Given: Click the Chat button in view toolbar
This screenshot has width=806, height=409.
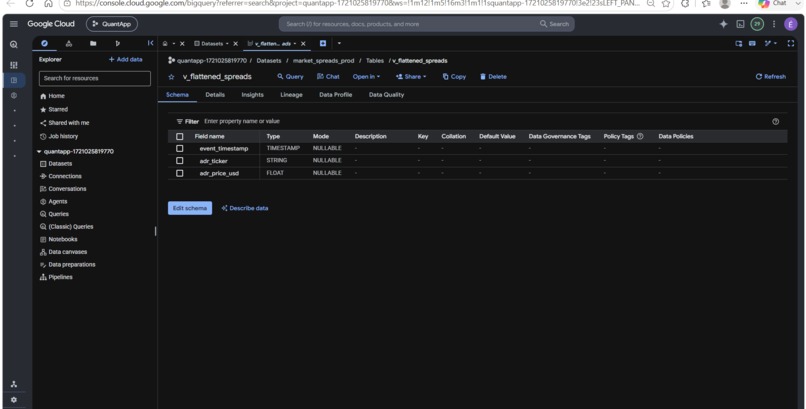Looking at the screenshot, I should click(328, 77).
